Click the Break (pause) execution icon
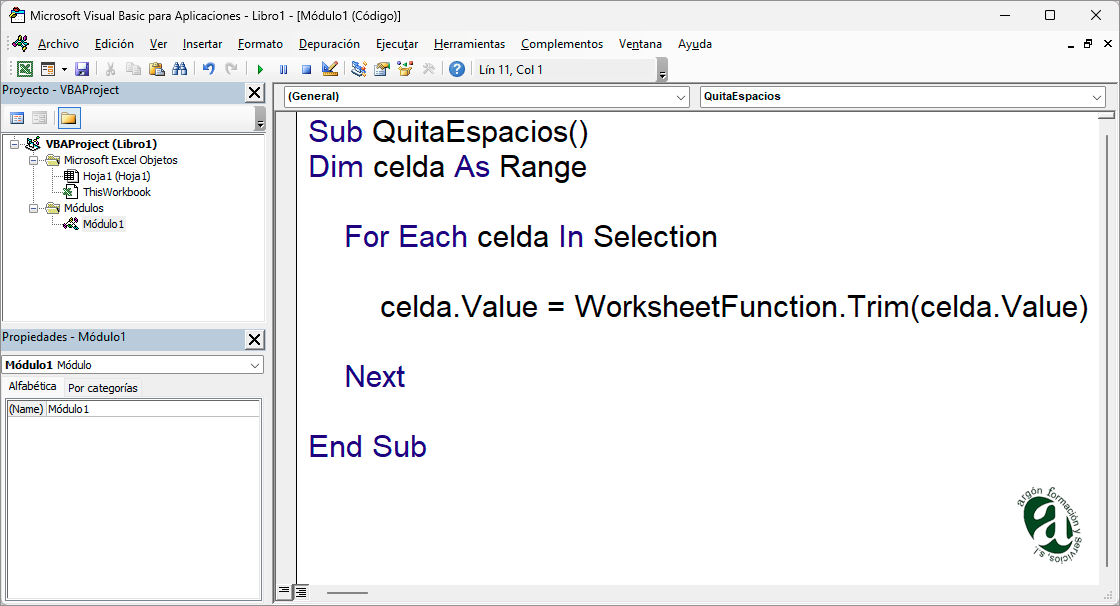1120x606 pixels. (x=284, y=69)
